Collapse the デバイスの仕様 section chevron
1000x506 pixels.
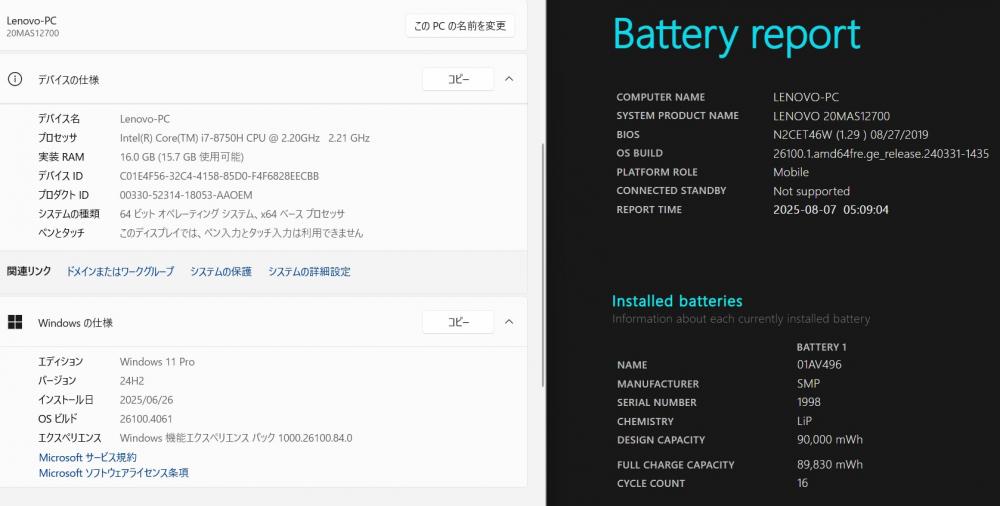[509, 79]
